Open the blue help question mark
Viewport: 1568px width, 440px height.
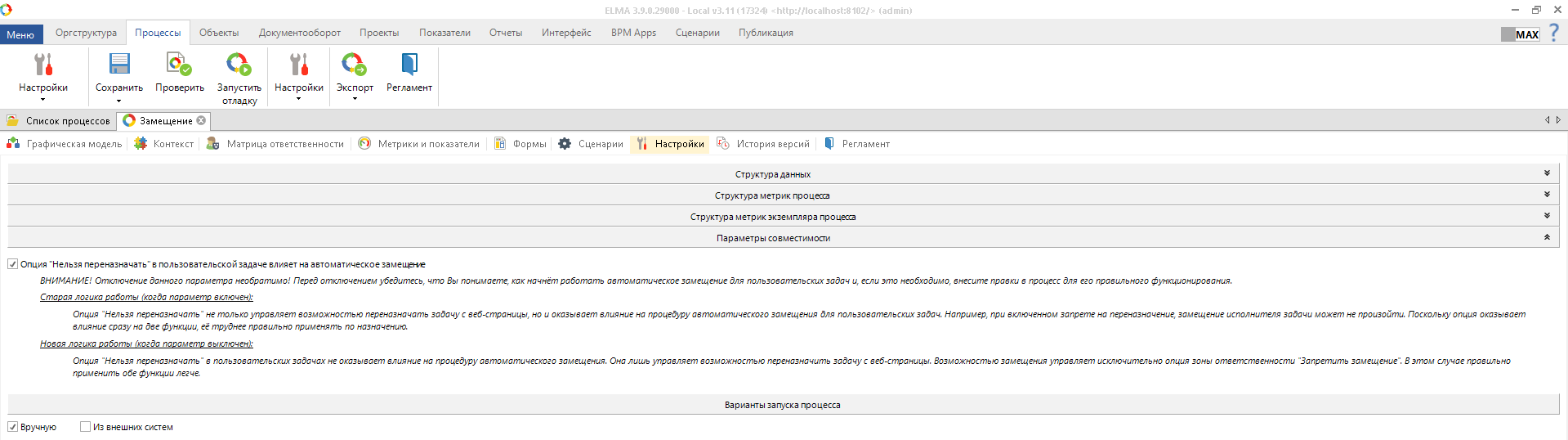[x=1553, y=33]
